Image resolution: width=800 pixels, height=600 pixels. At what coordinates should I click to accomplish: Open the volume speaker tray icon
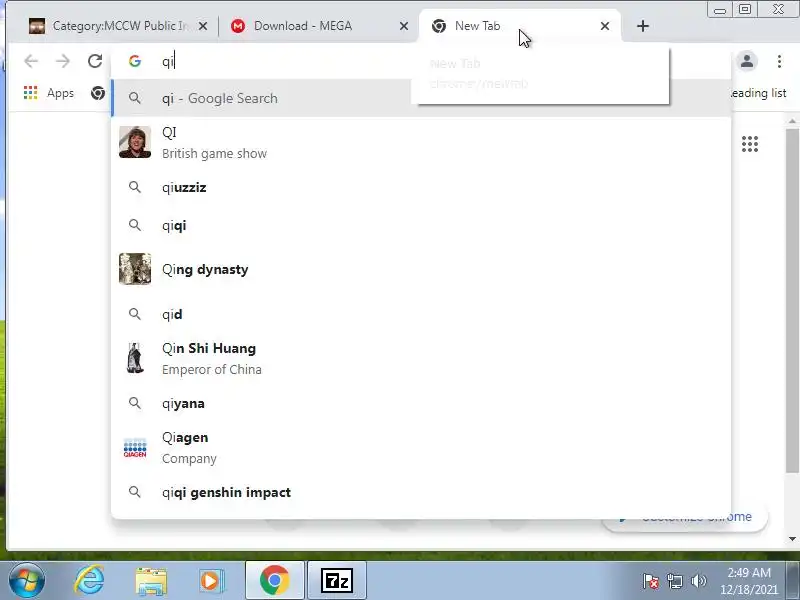(698, 581)
